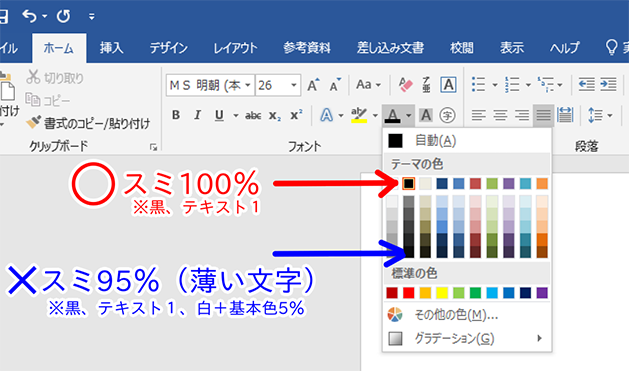Viewport: 629px width, 371px height.
Task: Select orange theme color swatch
Action: coord(542,184)
